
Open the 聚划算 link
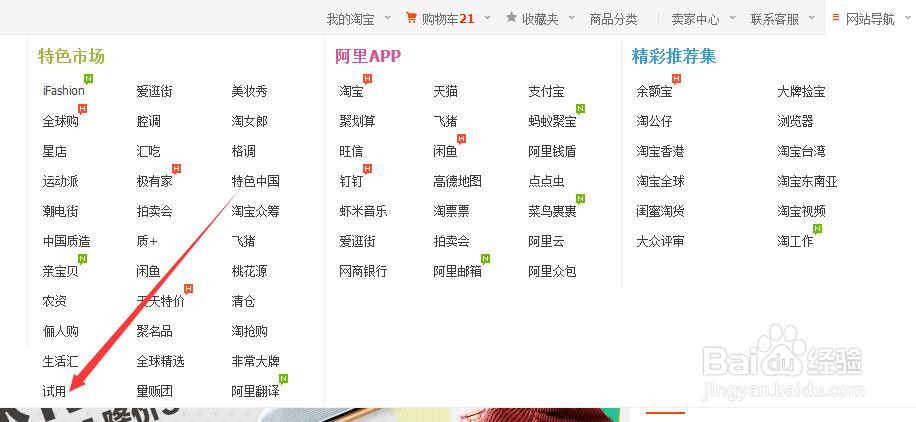(358, 122)
